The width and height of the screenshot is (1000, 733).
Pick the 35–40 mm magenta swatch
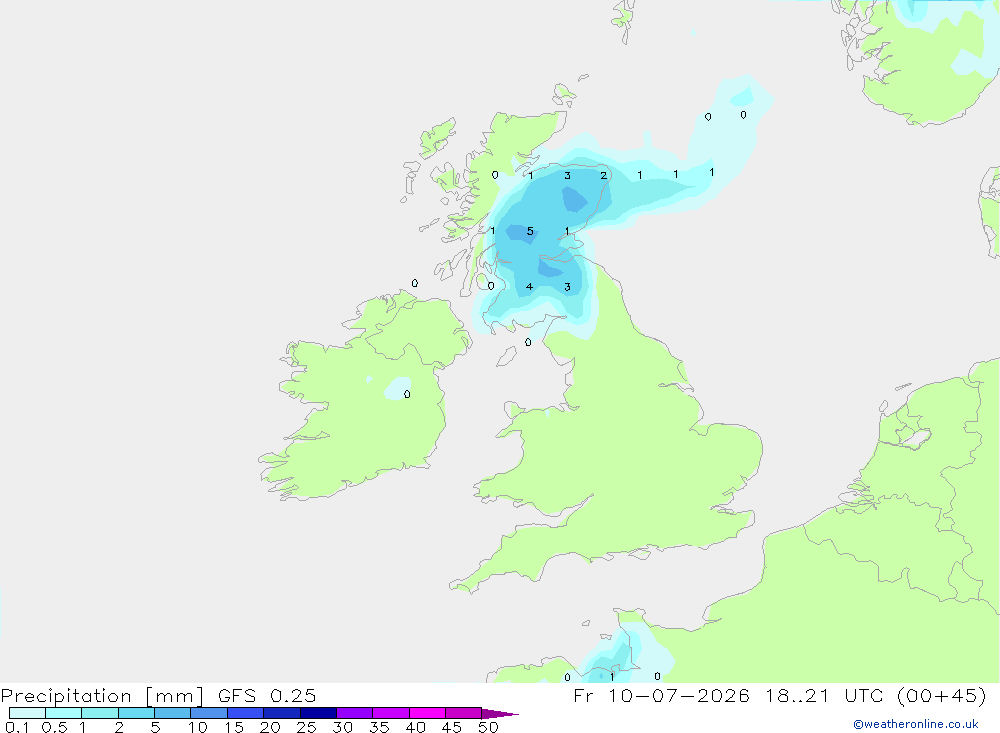391,713
